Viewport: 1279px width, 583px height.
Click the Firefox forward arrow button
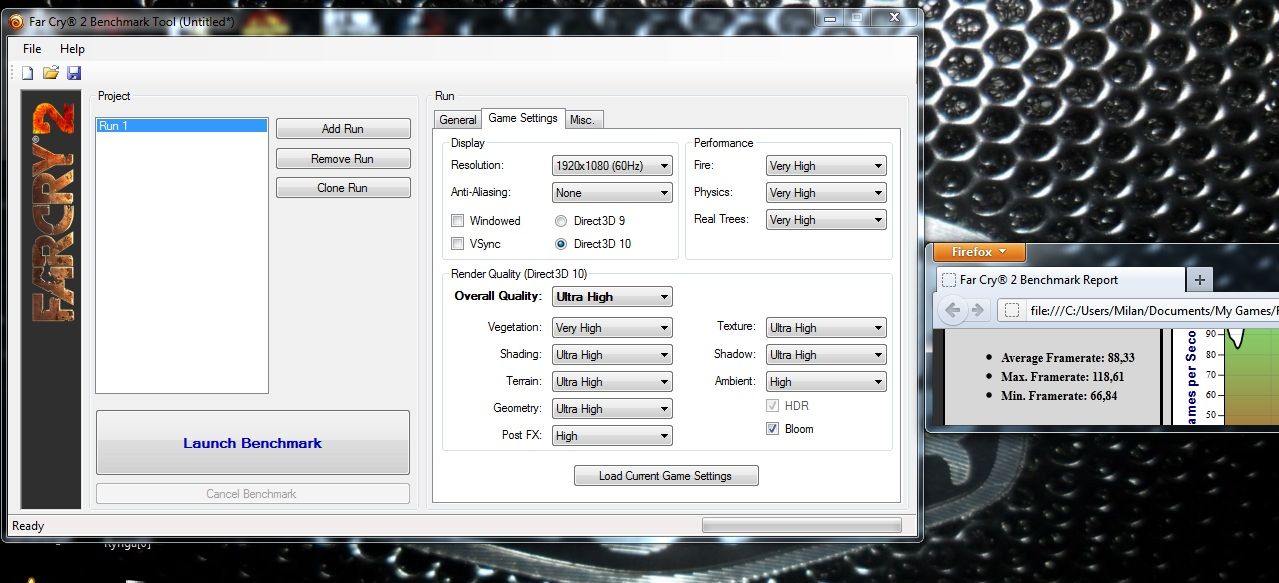(977, 310)
